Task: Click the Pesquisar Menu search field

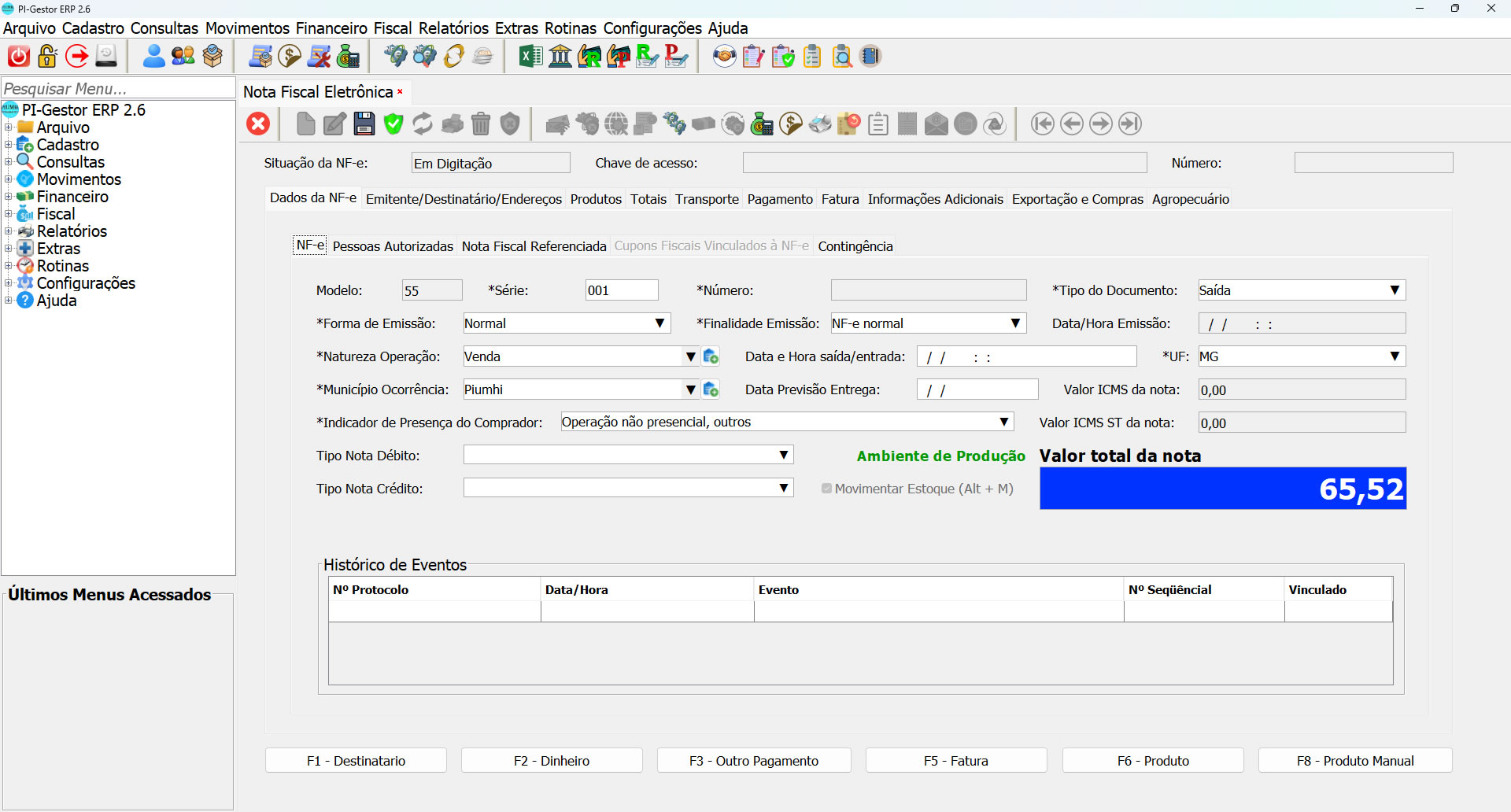Action: 118,89
